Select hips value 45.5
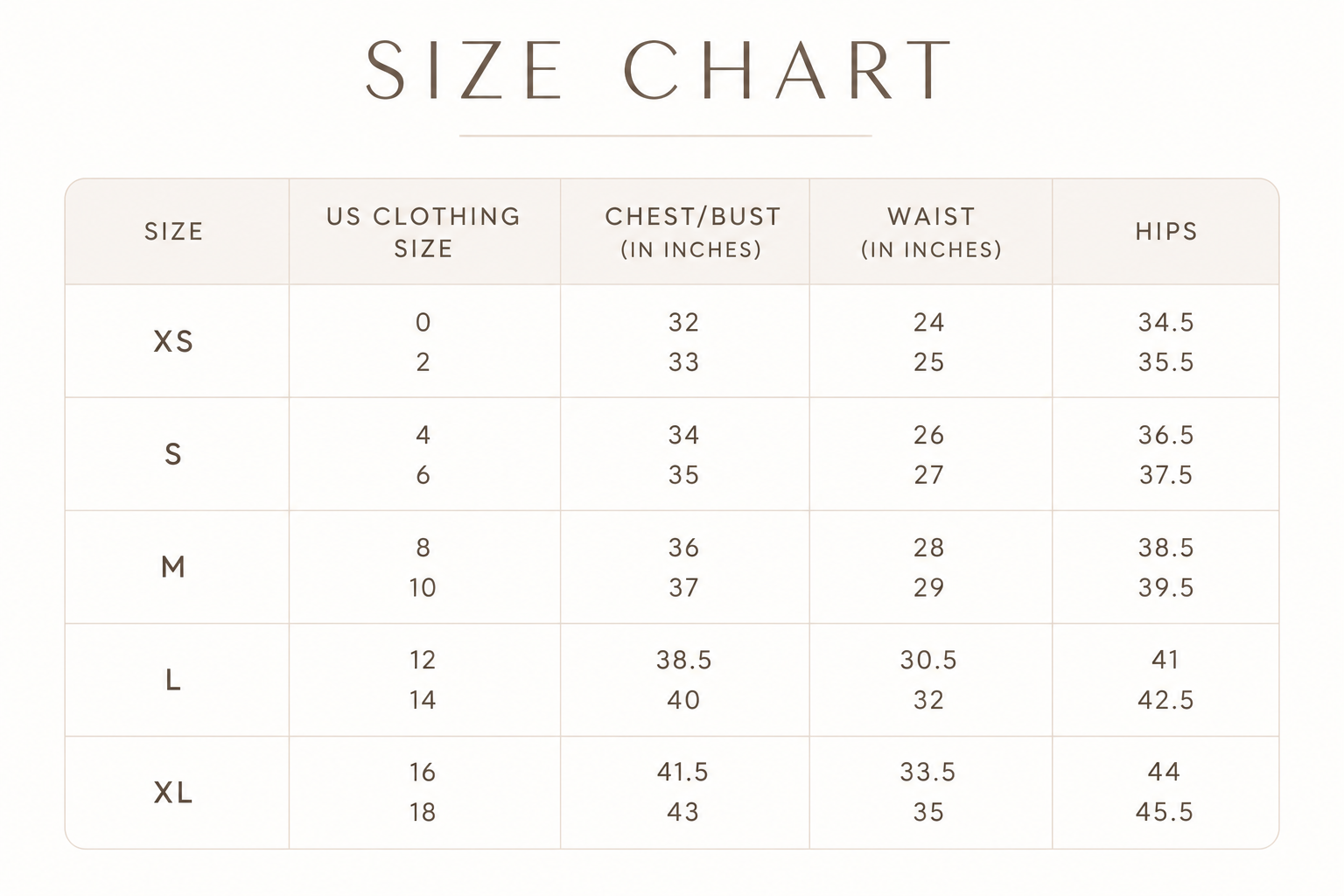Image resolution: width=1344 pixels, height=896 pixels. pos(1165,812)
